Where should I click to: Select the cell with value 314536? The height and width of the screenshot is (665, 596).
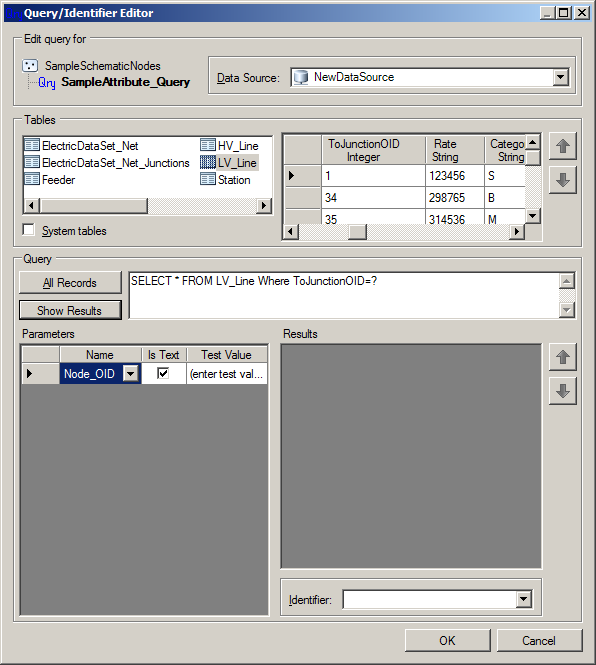pos(455,217)
